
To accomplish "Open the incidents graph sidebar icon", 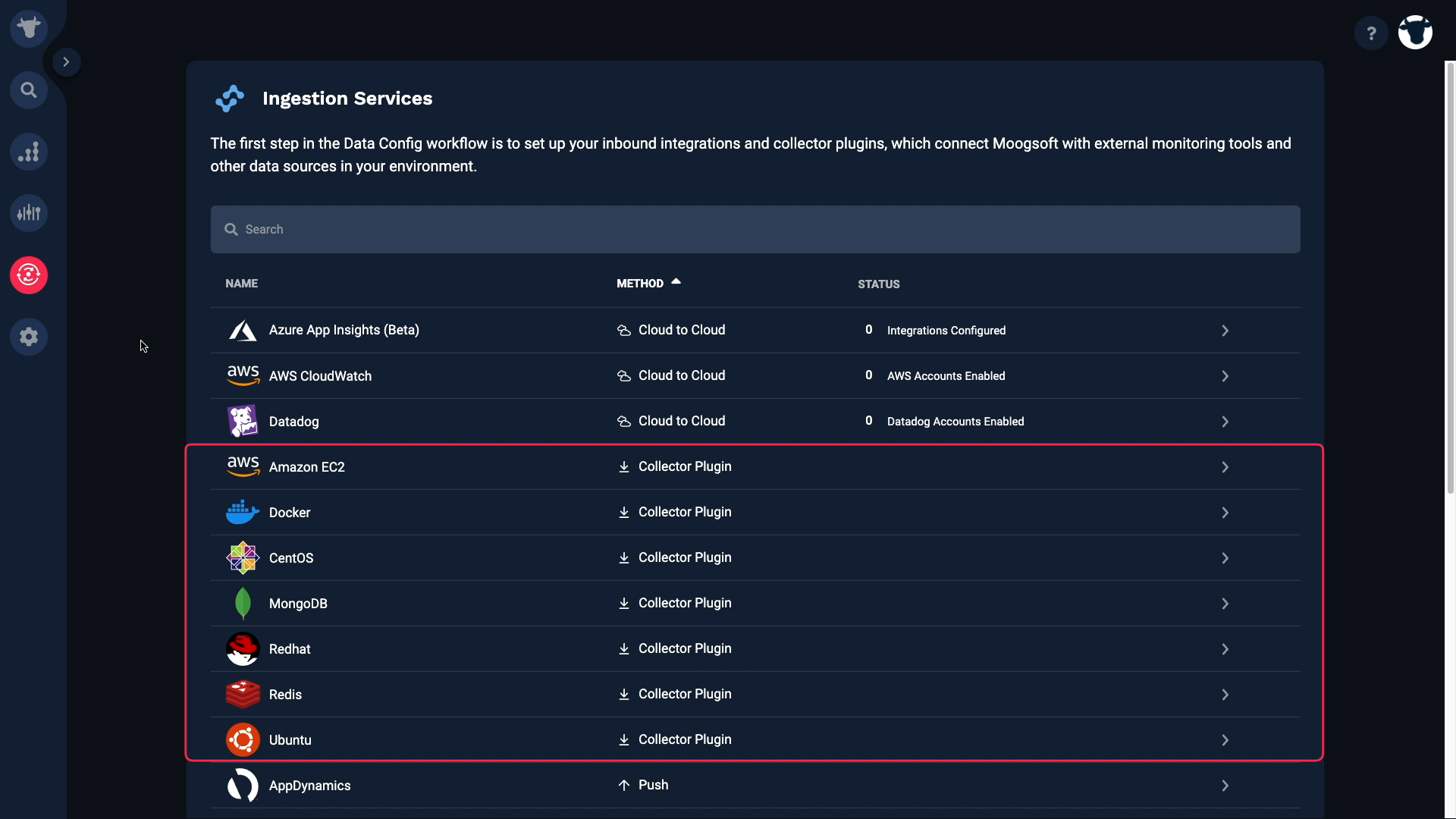I will click(x=29, y=152).
